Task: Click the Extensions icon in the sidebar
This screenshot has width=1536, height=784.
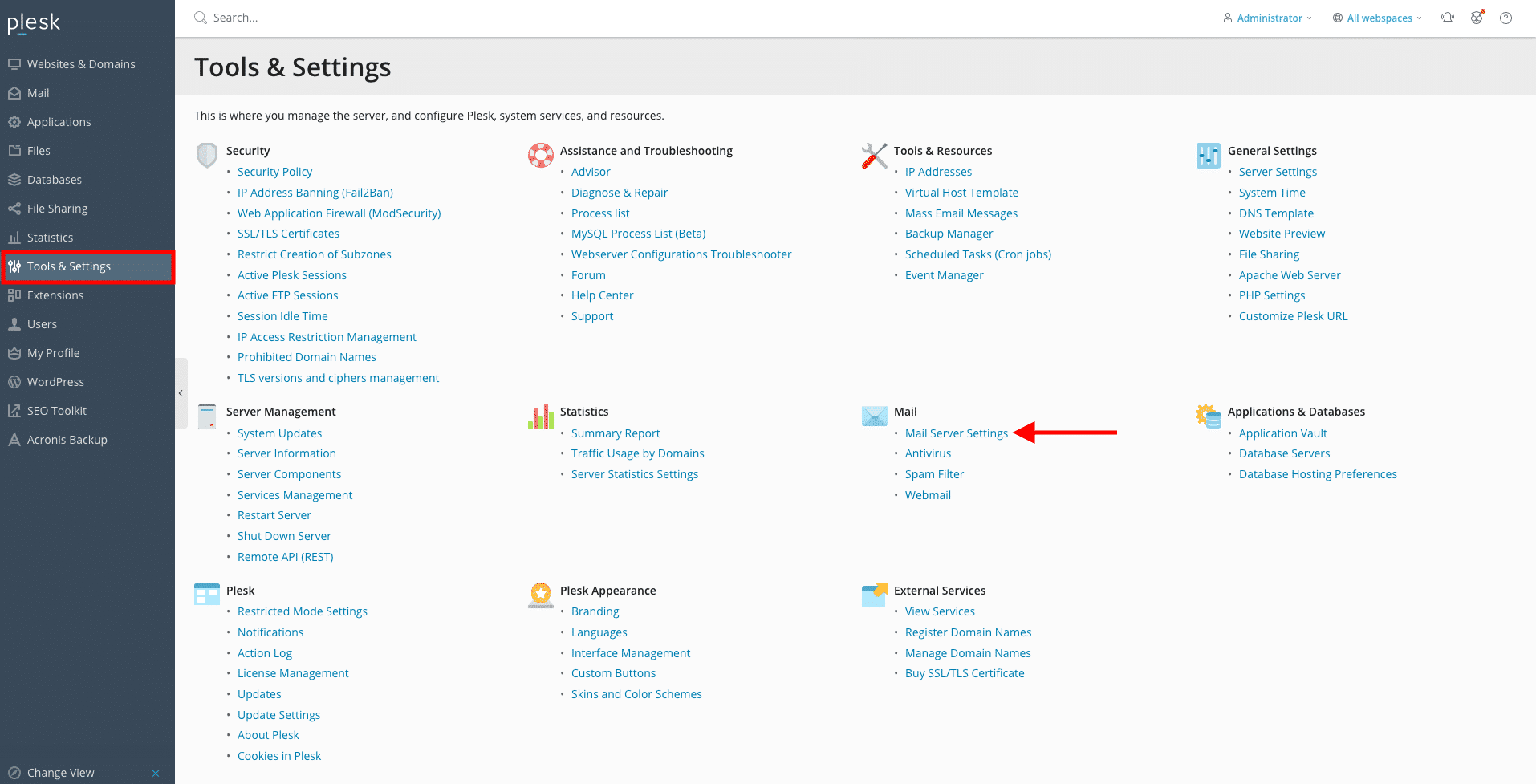Action: (x=14, y=295)
